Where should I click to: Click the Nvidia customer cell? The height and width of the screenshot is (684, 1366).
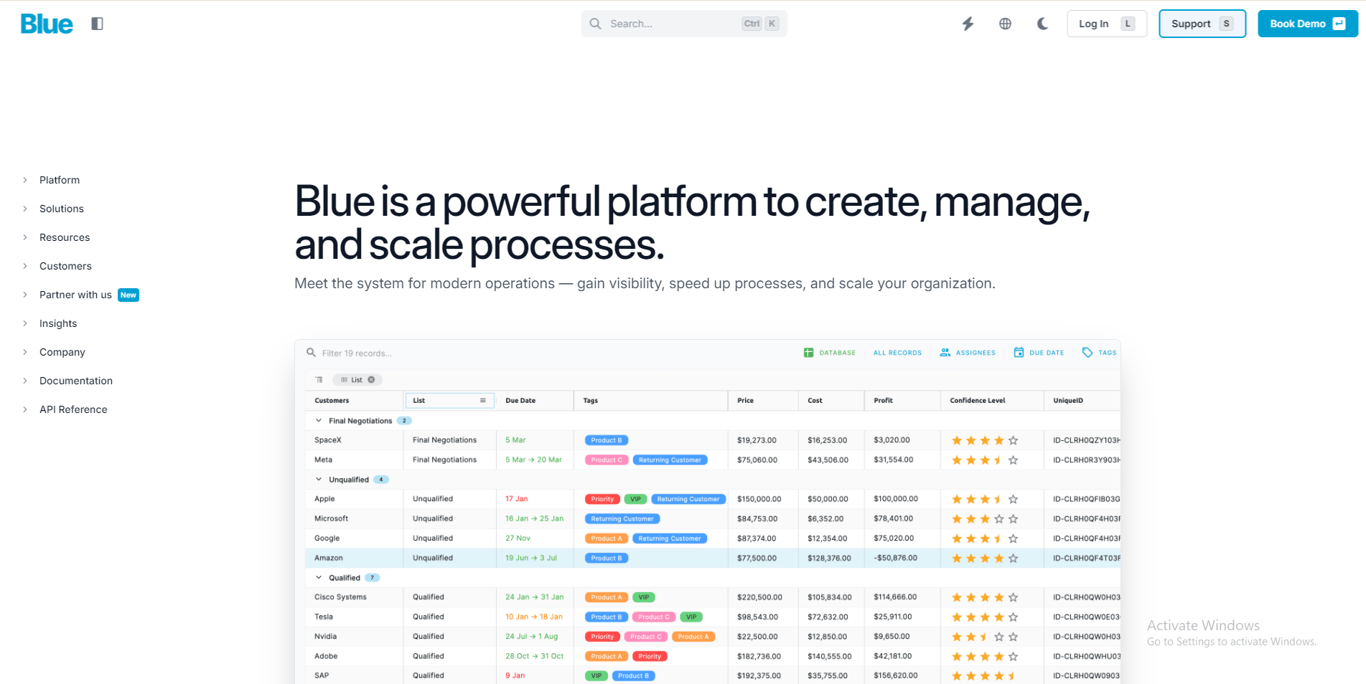325,636
